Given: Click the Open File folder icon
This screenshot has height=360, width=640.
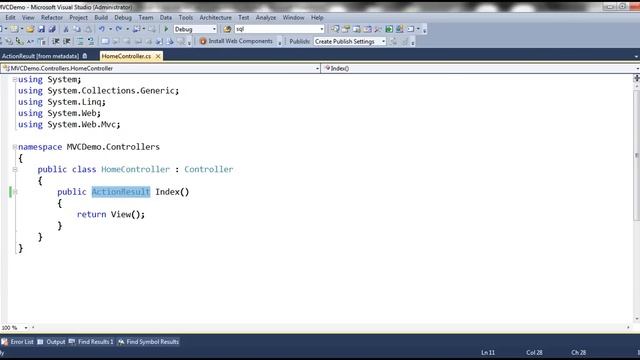Looking at the screenshot, I should click(x=30, y=29).
